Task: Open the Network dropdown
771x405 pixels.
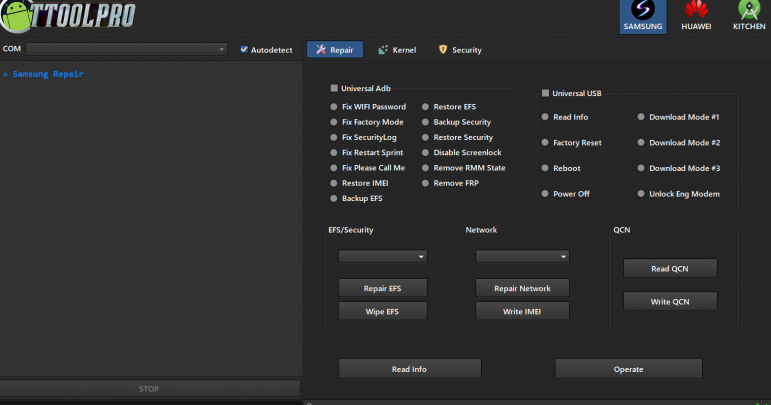Action: click(x=522, y=256)
